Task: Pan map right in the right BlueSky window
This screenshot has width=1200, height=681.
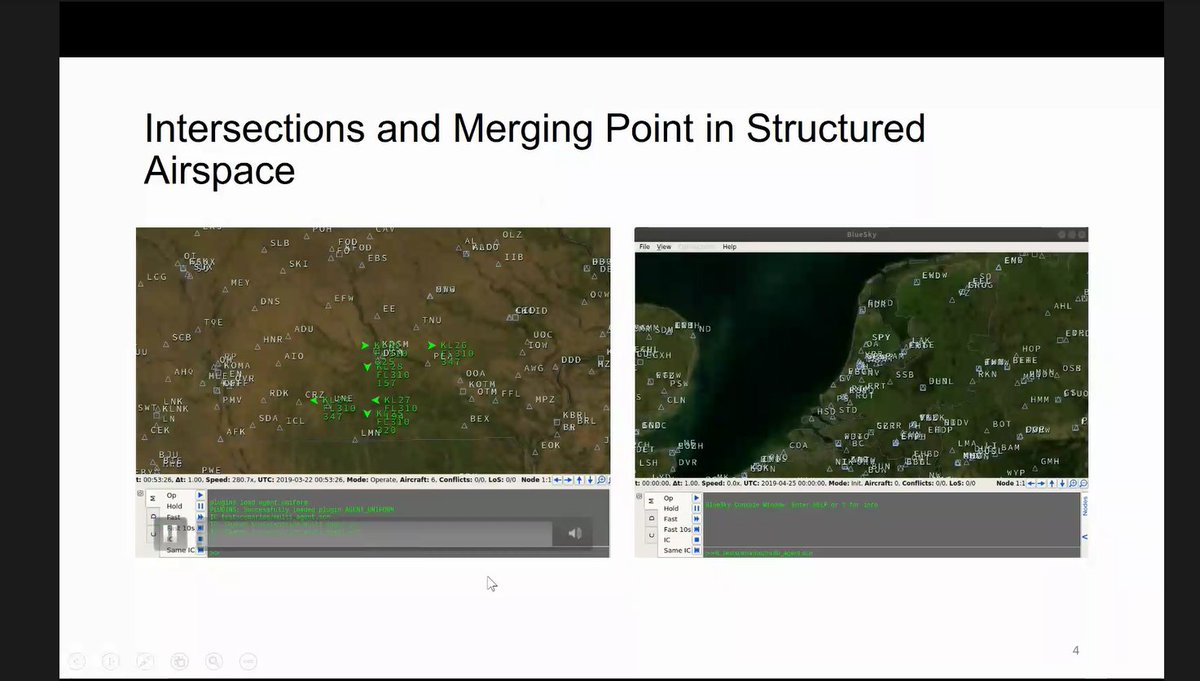Action: coord(1041,483)
